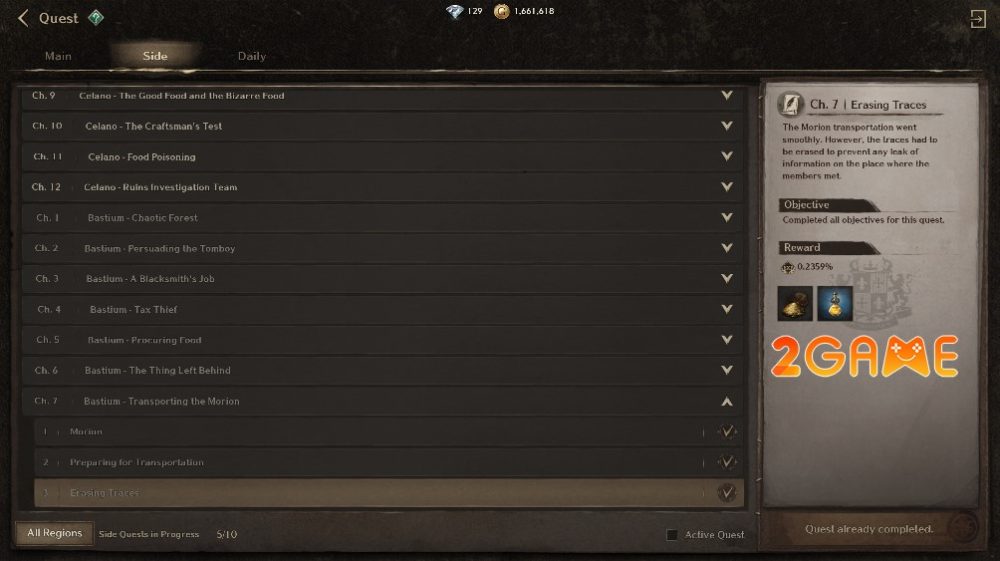Click the checkmark on Preparing for Transportation
The height and width of the screenshot is (561, 1000).
(x=726, y=462)
